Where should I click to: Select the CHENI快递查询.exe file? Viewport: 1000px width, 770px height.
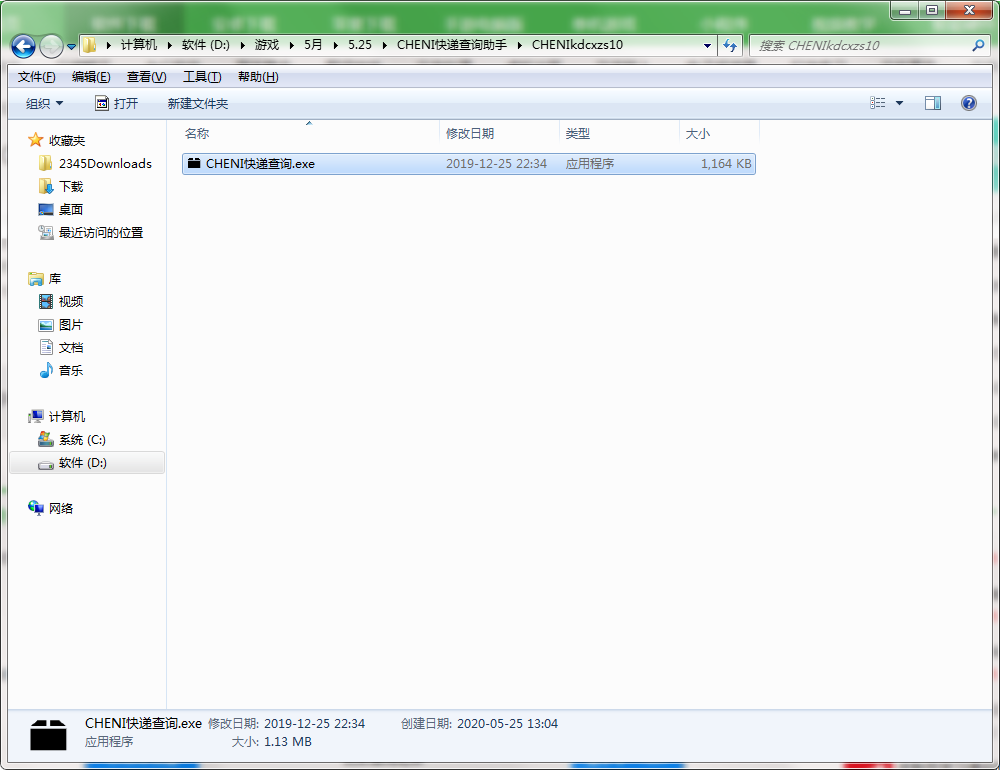click(469, 164)
